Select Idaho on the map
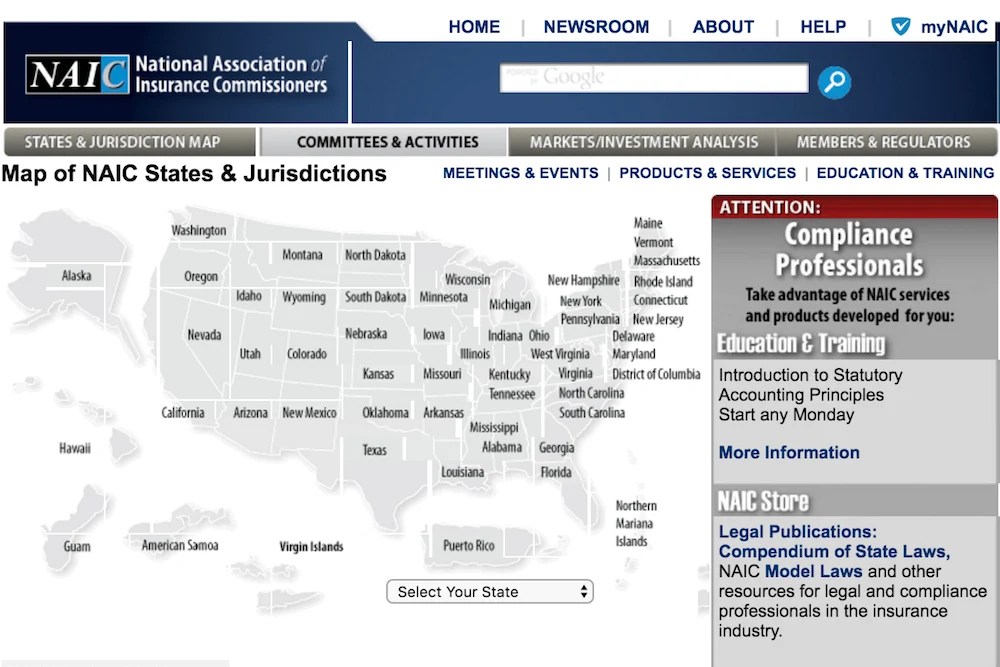 (249, 295)
